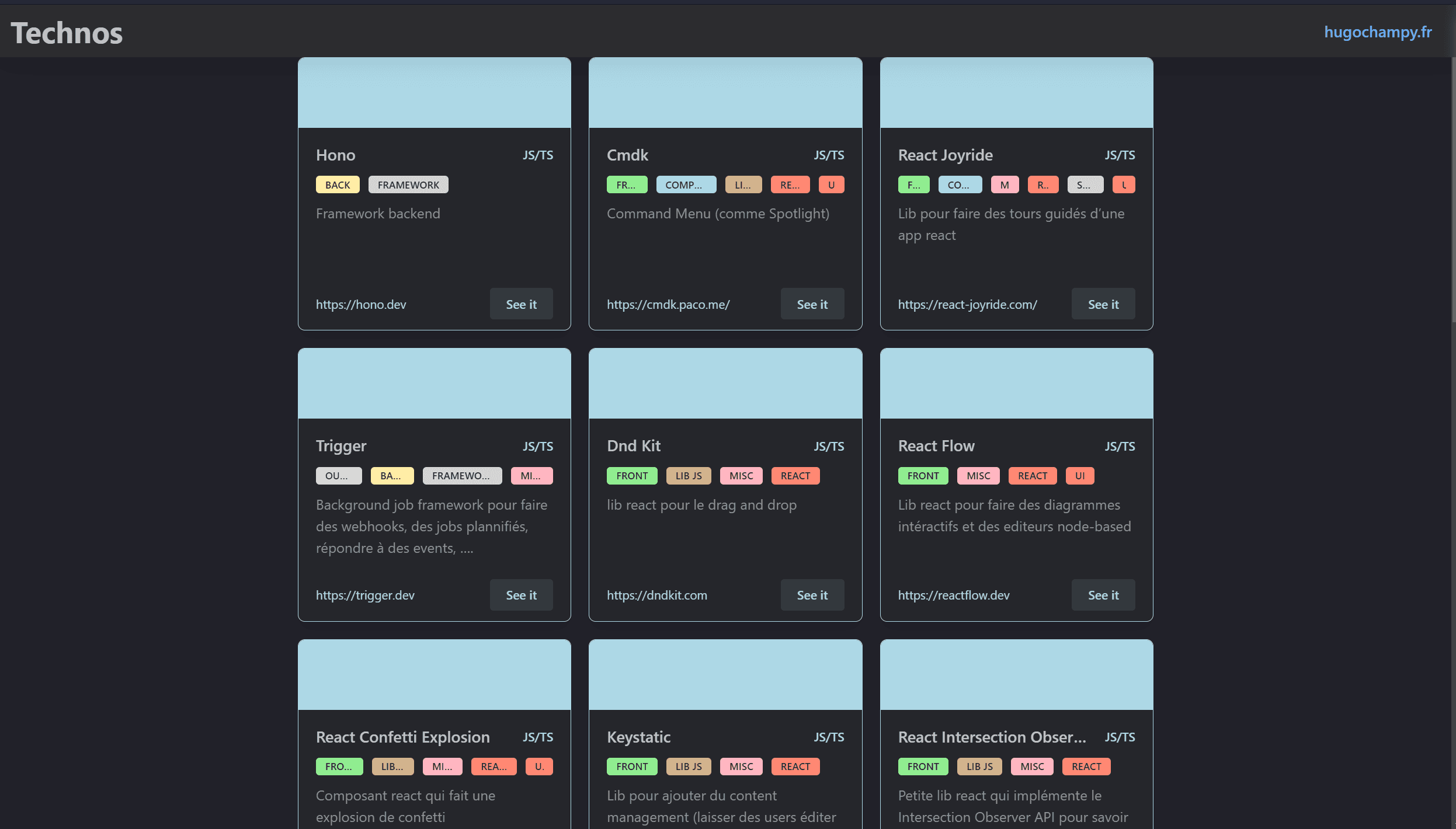Click the https://dndkit.com link
1456x829 pixels.
coord(656,595)
